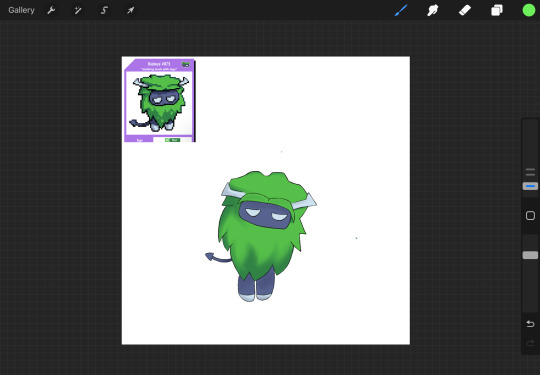
Task: Open the green active color picker
Action: 529,10
